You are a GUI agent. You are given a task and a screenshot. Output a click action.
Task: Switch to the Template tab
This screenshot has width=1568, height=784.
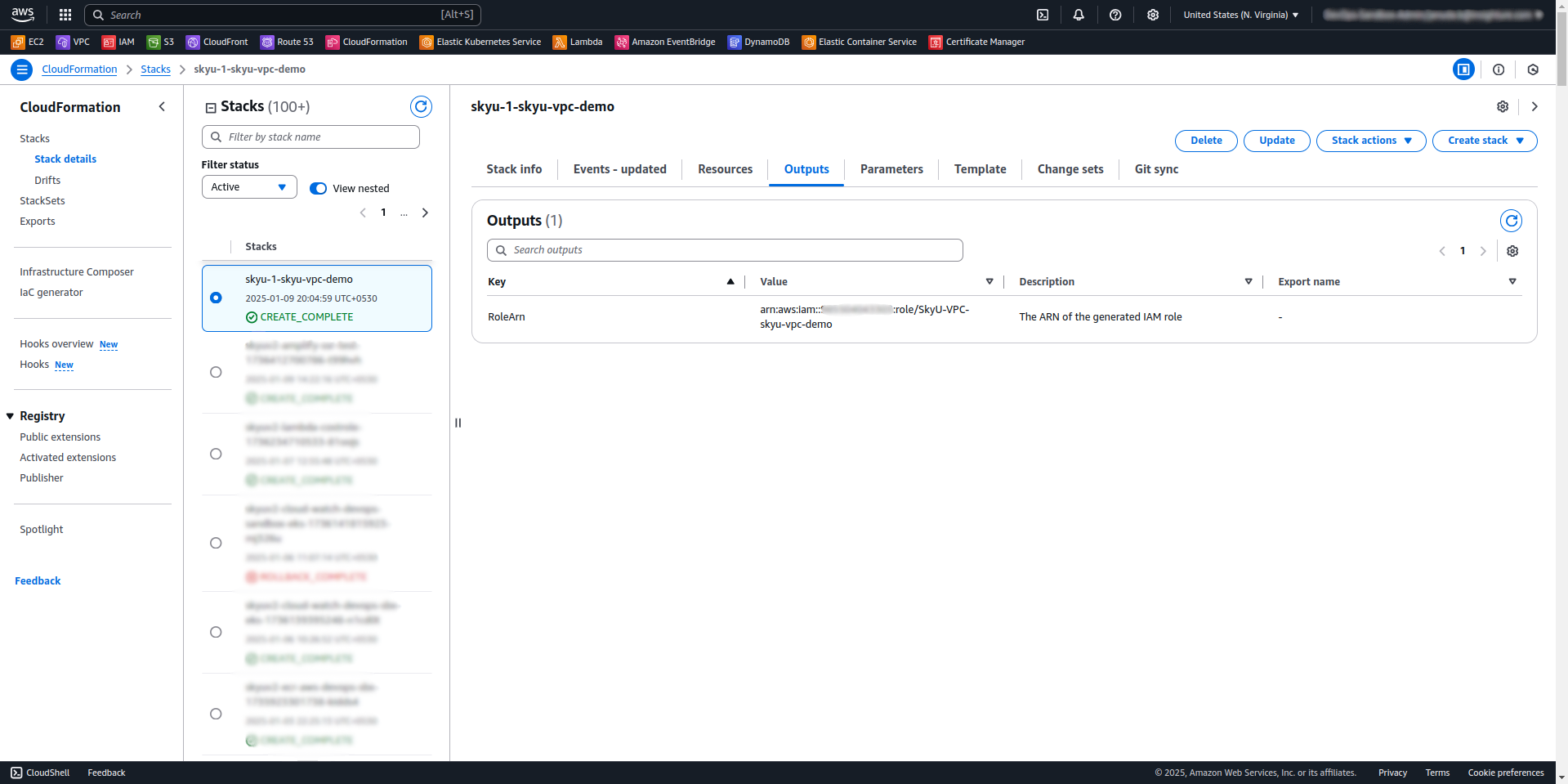tap(981, 169)
